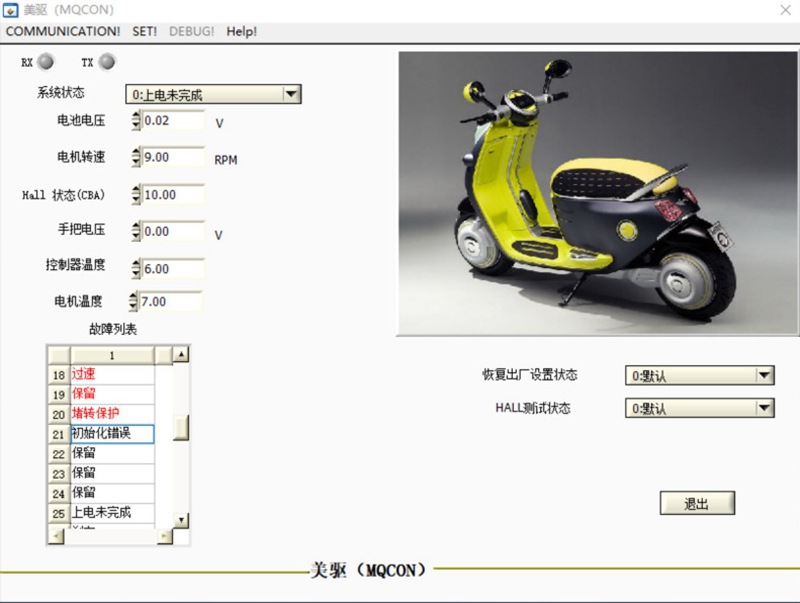The width and height of the screenshot is (800, 603).
Task: Click fault list scroll down arrow
Action: pos(181,520)
